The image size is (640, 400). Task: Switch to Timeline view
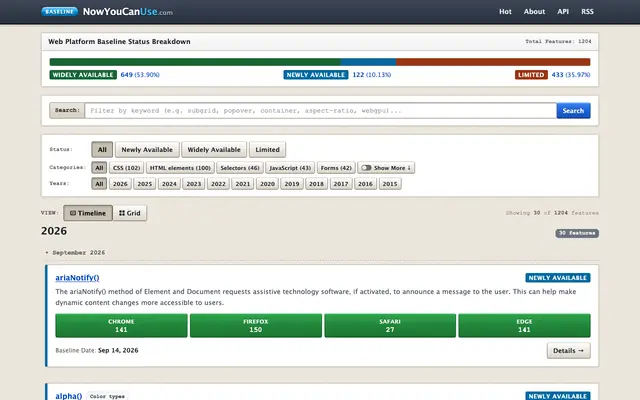pyautogui.click(x=88, y=213)
